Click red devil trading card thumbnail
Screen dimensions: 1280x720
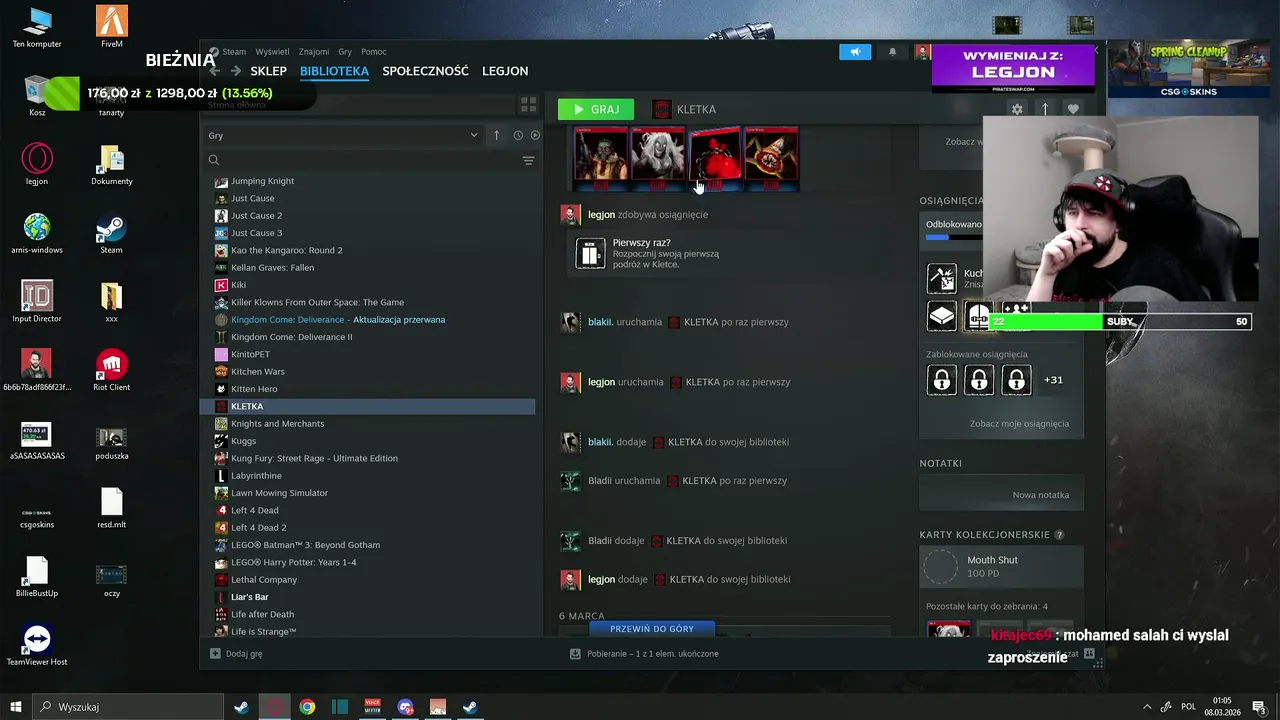[x=715, y=158]
